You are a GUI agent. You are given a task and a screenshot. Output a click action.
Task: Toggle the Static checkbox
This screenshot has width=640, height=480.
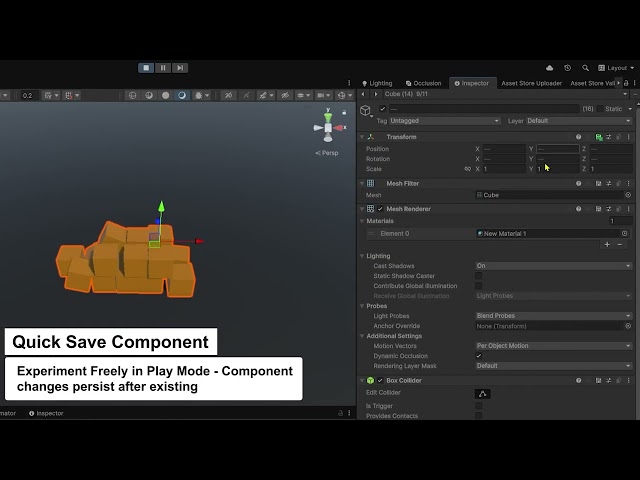pyautogui.click(x=600, y=109)
